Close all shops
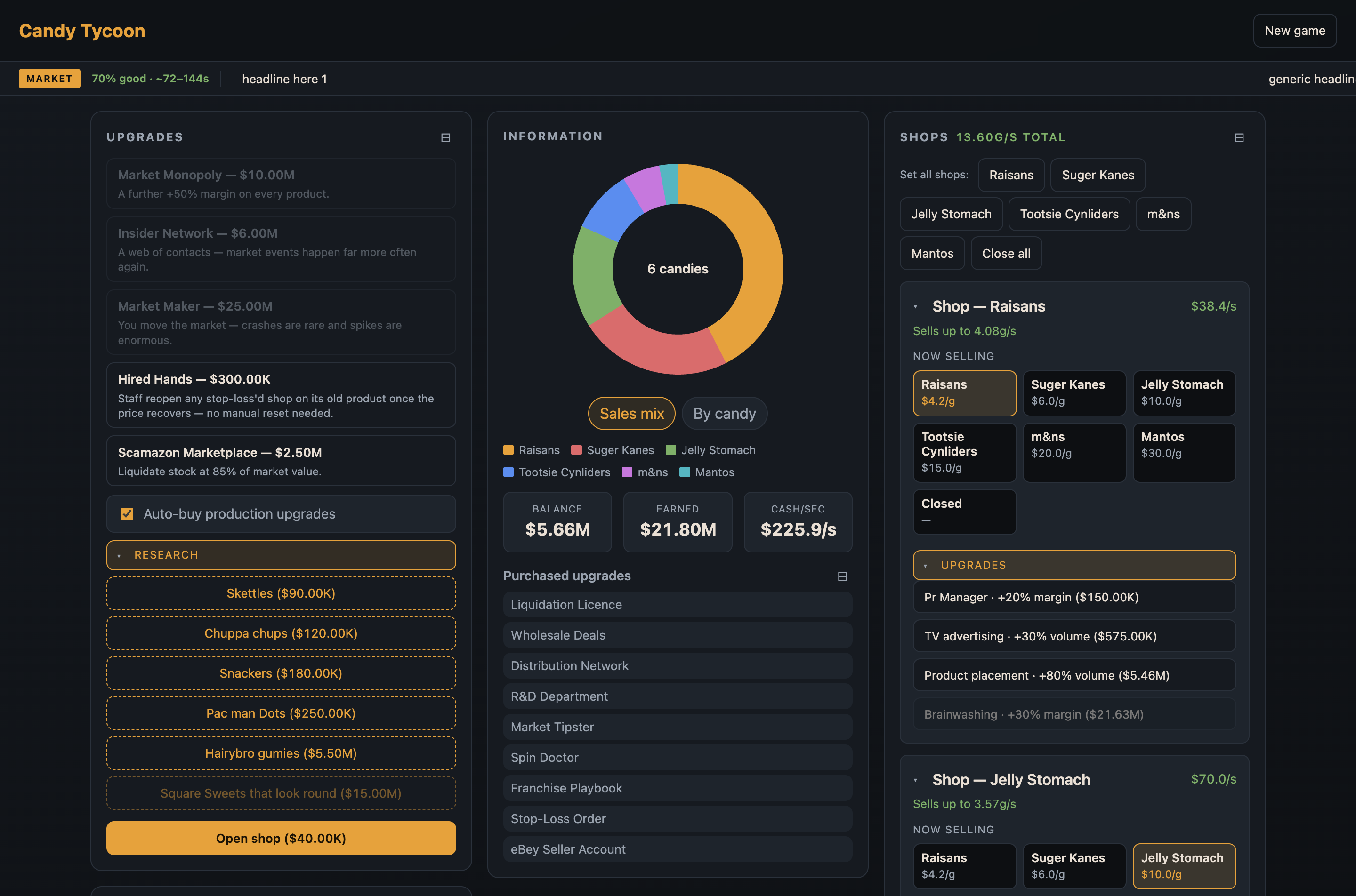This screenshot has height=896, width=1356. [1006, 253]
